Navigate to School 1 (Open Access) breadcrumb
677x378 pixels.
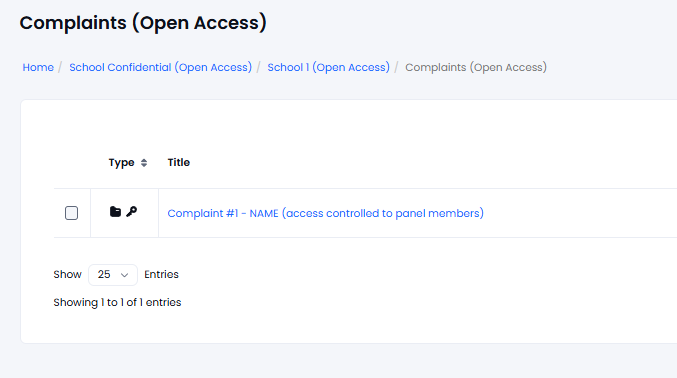pos(329,67)
